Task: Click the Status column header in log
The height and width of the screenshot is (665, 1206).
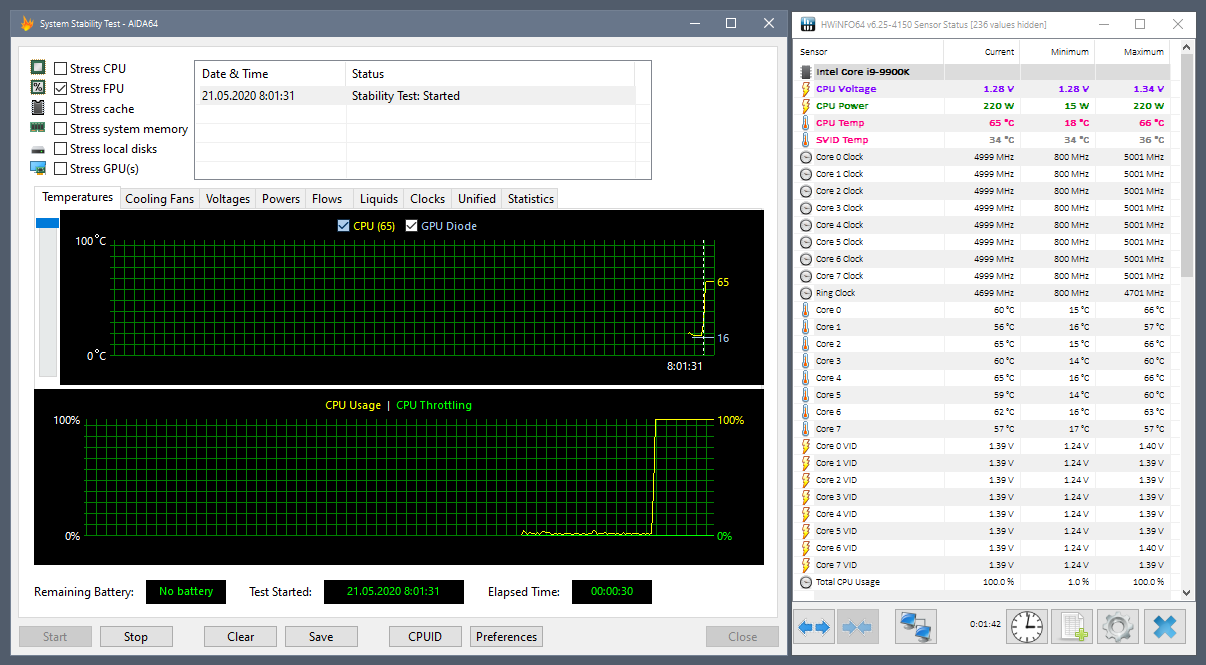Action: tap(490, 74)
